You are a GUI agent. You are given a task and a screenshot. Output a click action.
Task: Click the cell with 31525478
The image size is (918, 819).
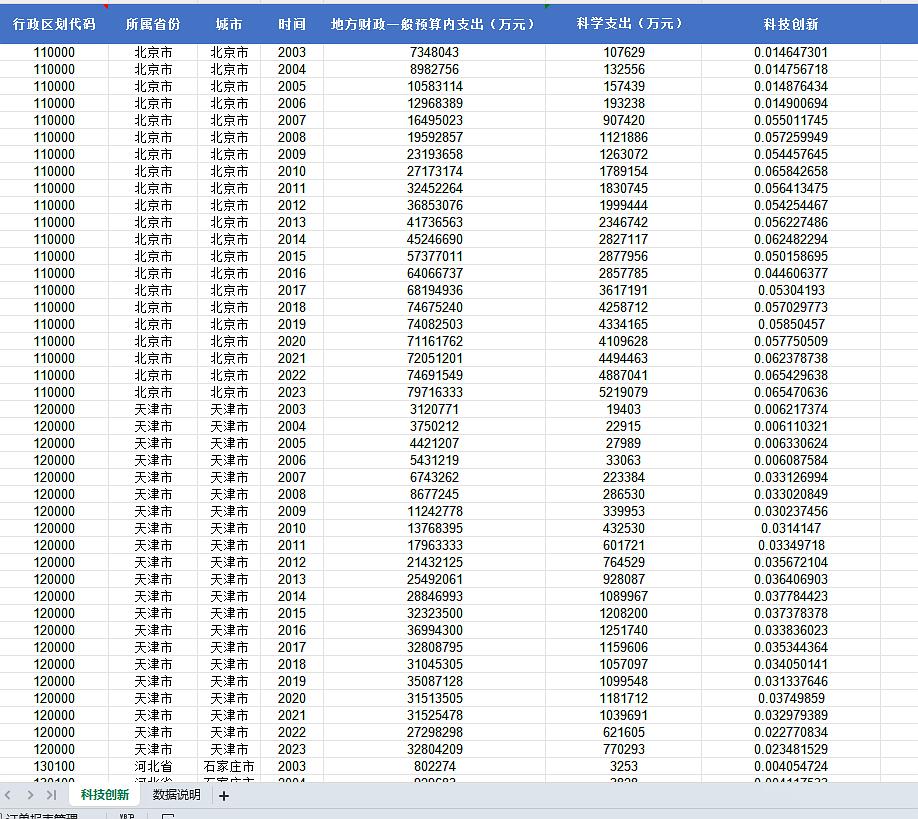[434, 714]
